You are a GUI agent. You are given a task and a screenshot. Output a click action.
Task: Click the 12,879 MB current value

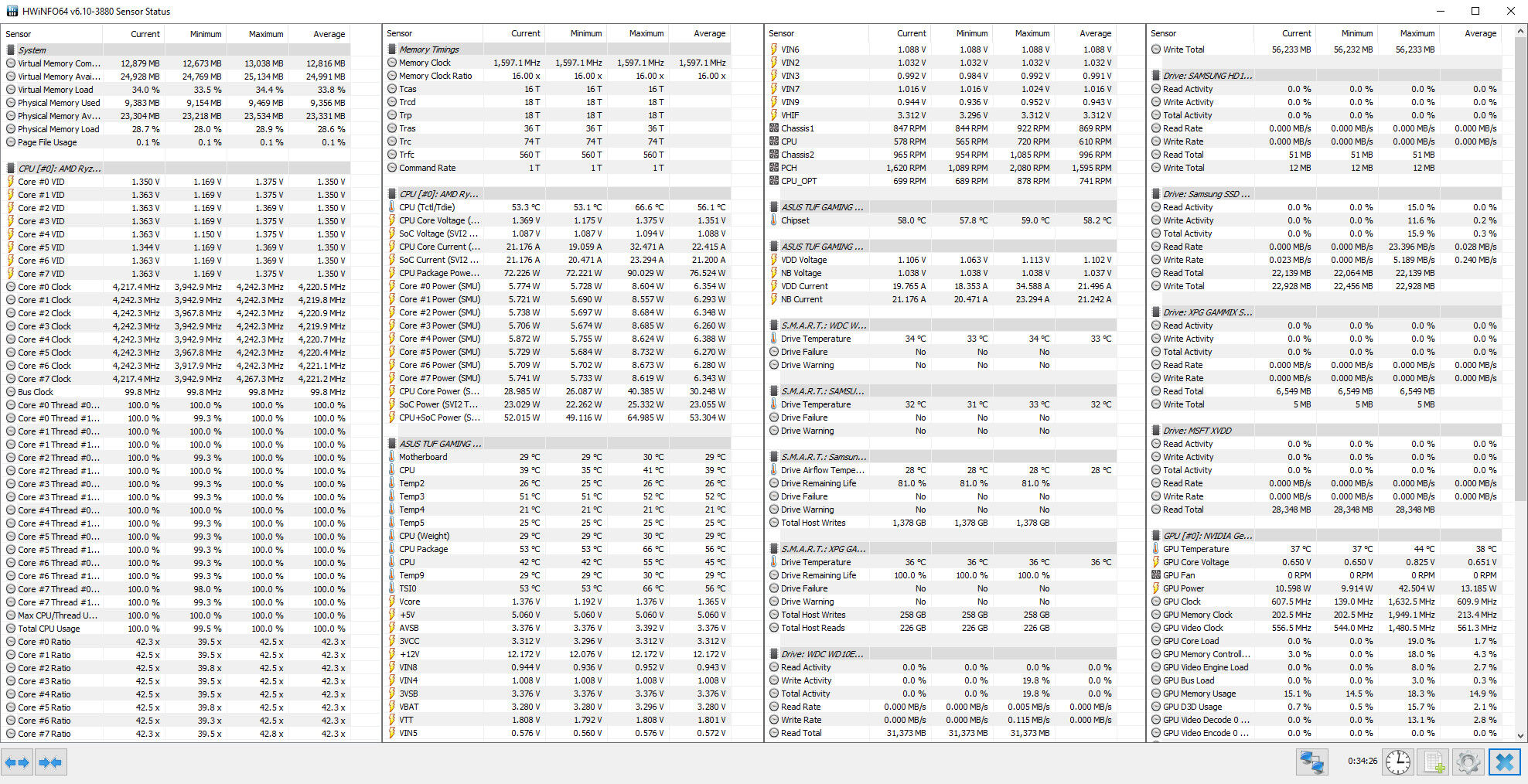tap(140, 63)
